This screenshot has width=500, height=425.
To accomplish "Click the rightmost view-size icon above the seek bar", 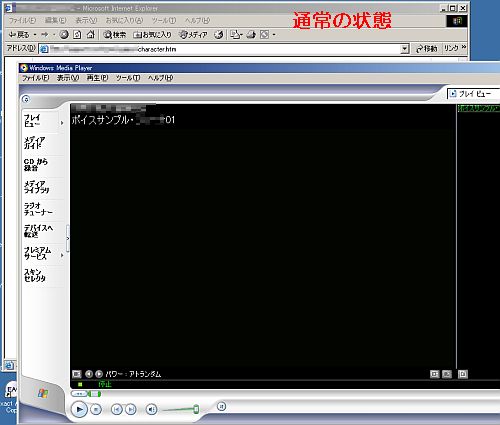I will click(x=463, y=374).
